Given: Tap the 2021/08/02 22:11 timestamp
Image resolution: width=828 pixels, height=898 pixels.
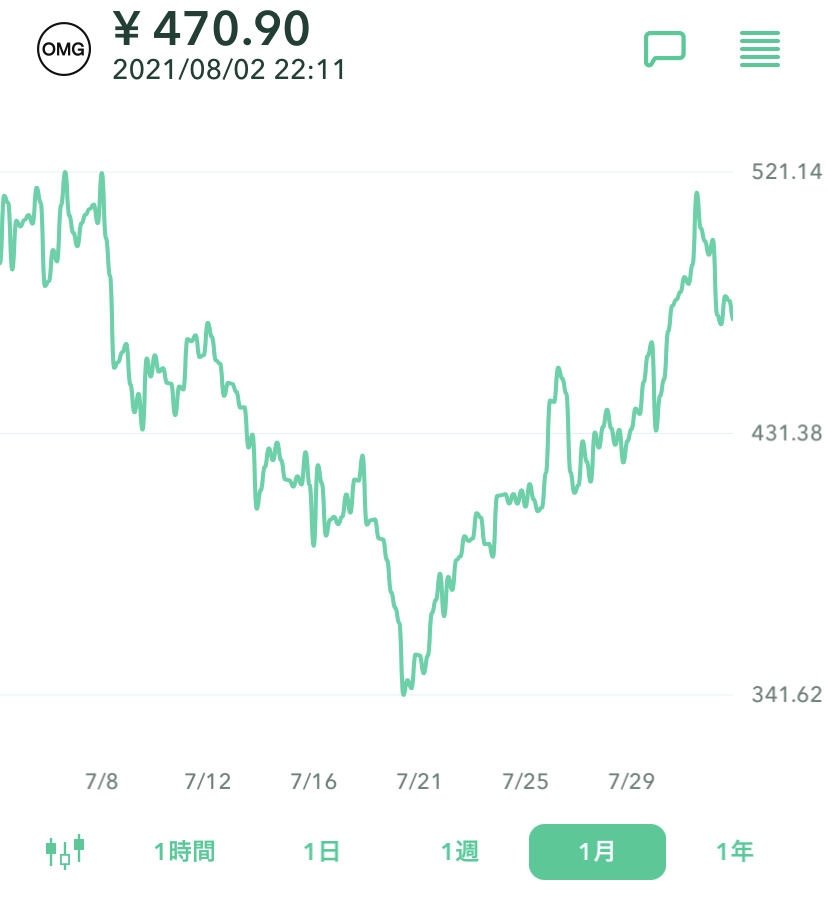Looking at the screenshot, I should 229,69.
